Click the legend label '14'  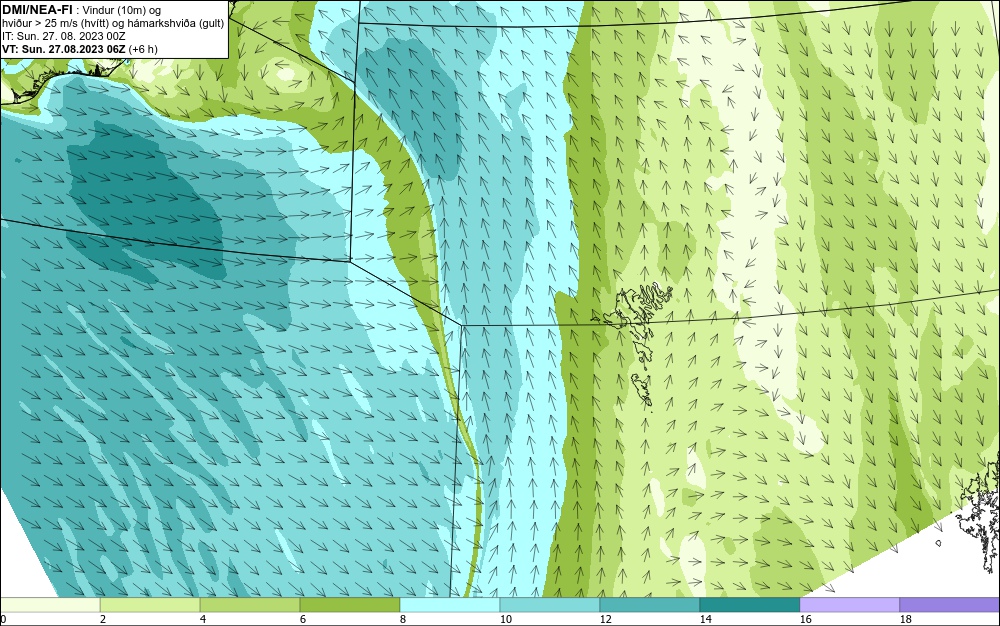705,619
